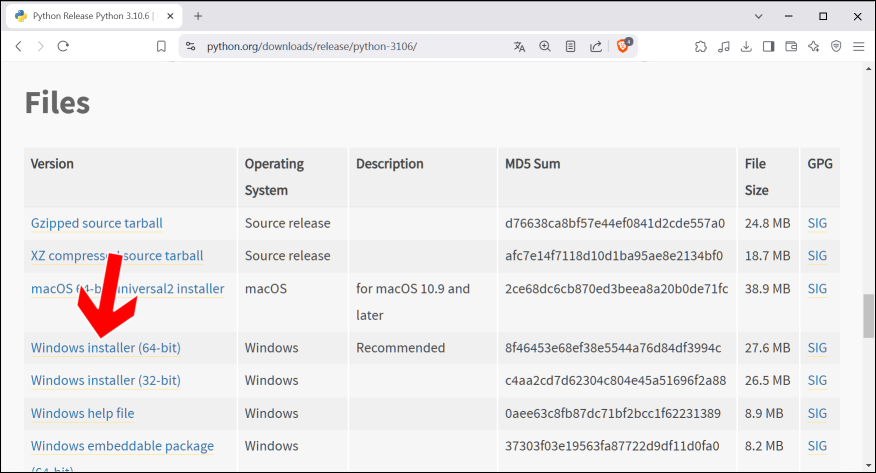Open the Brave Wallet icon
The height and width of the screenshot is (473, 876).
click(791, 46)
